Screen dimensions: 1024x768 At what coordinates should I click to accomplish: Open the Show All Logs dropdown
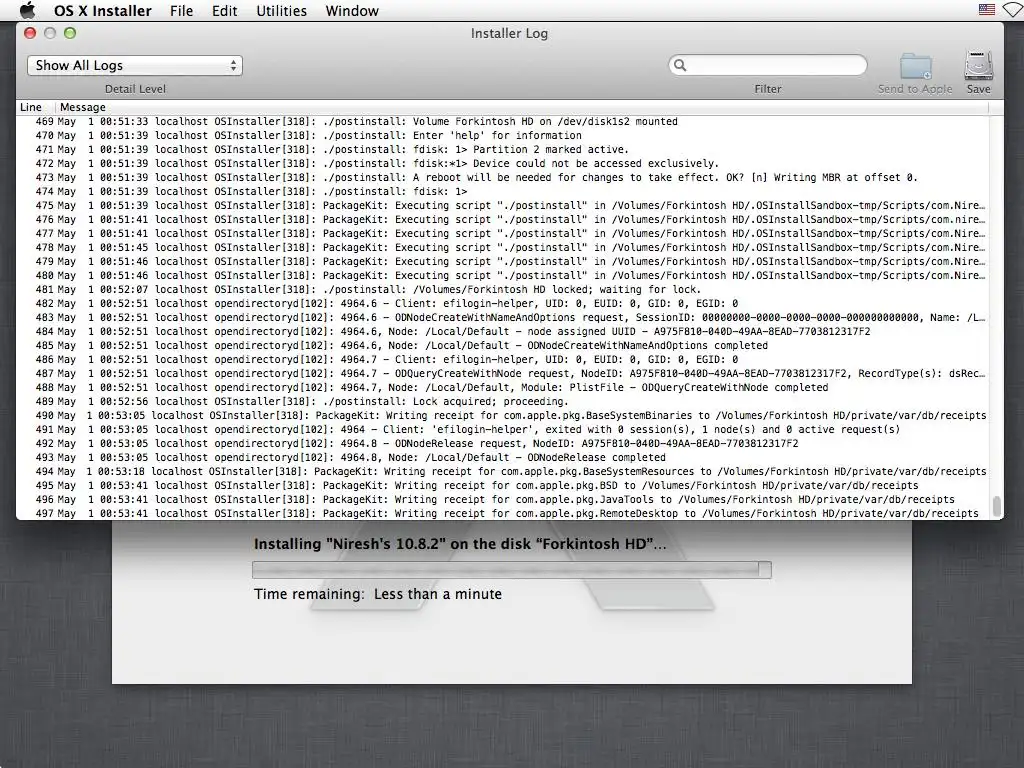[135, 65]
